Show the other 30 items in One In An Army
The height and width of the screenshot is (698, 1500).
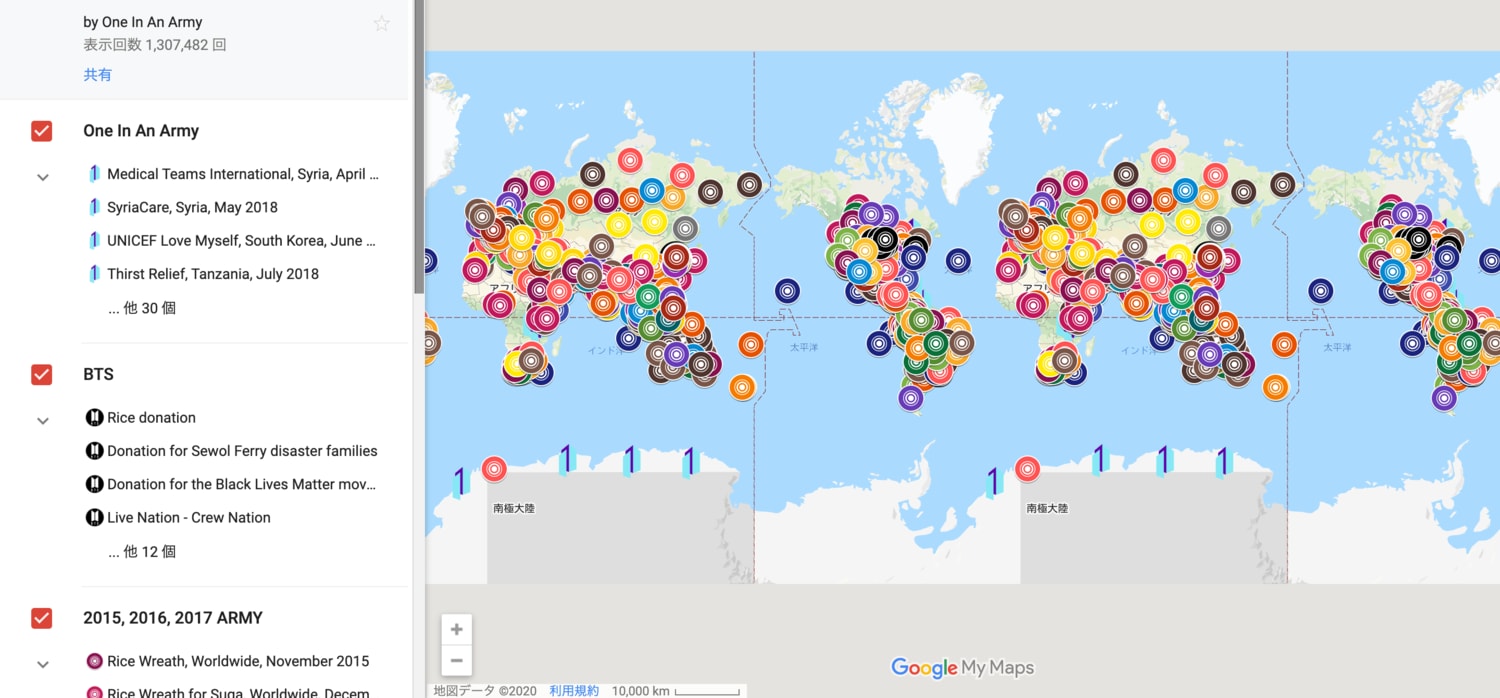[142, 308]
